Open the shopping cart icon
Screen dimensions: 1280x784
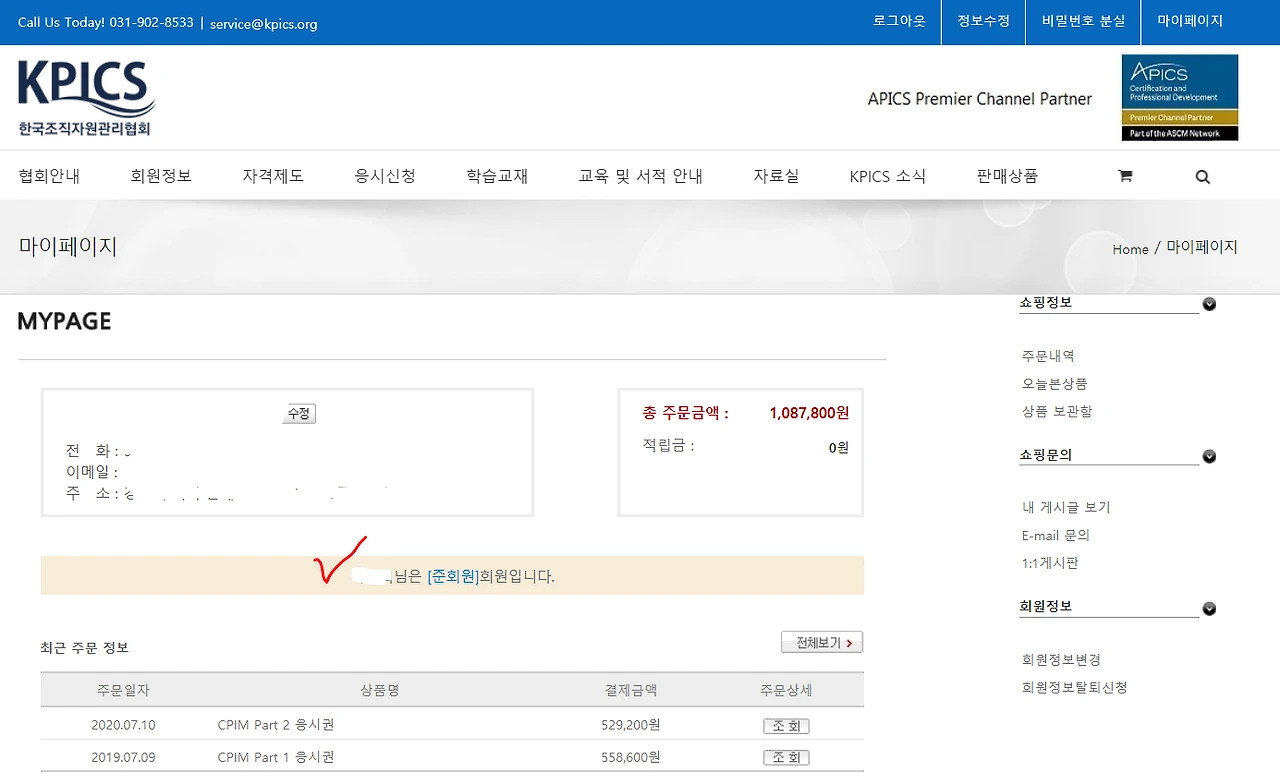[x=1125, y=176]
